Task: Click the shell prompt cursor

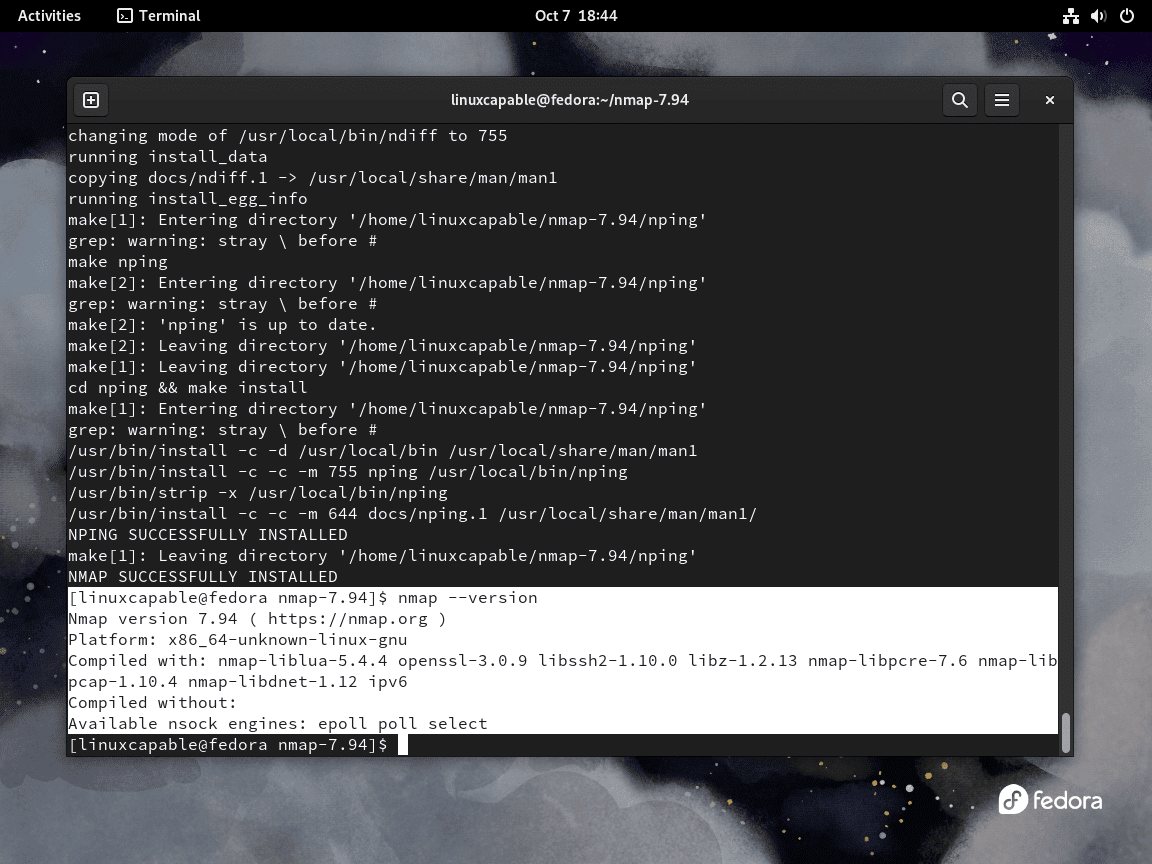Action: pyautogui.click(x=403, y=744)
